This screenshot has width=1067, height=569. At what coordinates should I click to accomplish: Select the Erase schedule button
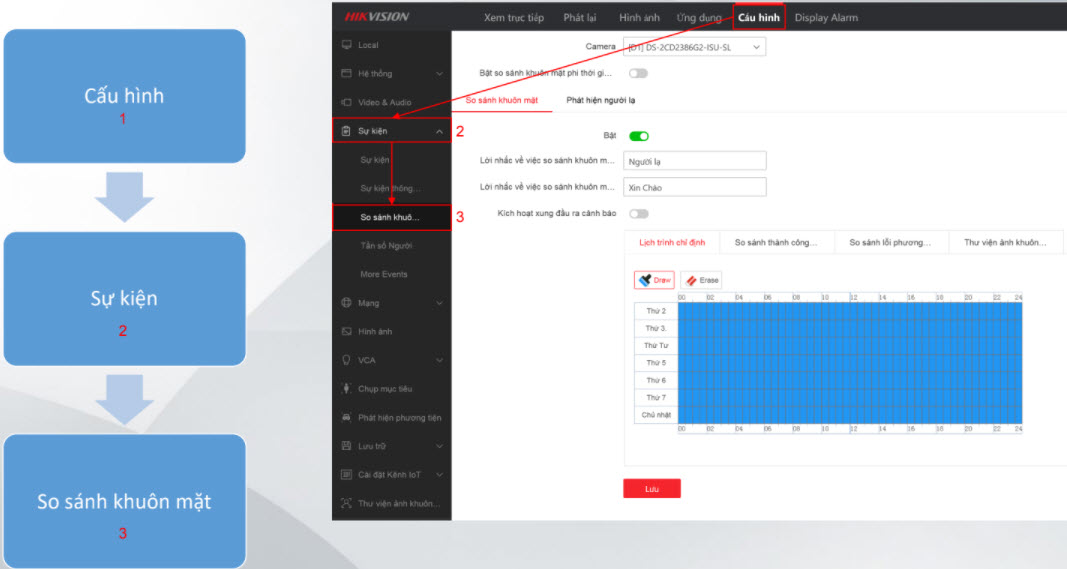coord(702,280)
